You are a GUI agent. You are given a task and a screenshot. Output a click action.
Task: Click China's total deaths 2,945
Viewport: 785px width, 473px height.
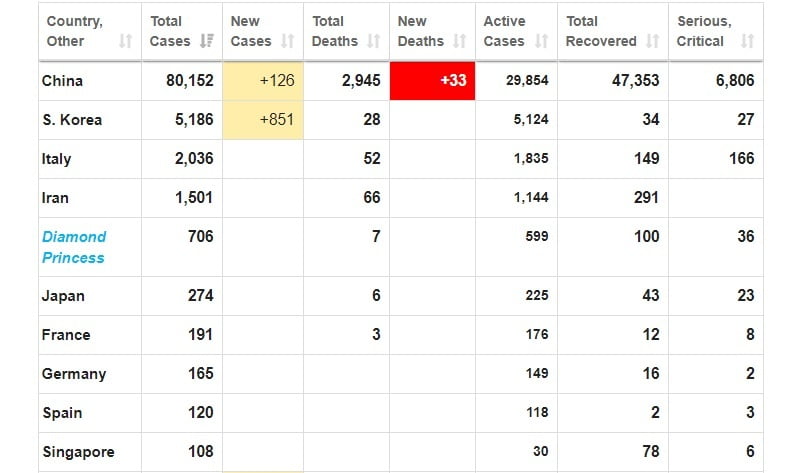tap(361, 81)
